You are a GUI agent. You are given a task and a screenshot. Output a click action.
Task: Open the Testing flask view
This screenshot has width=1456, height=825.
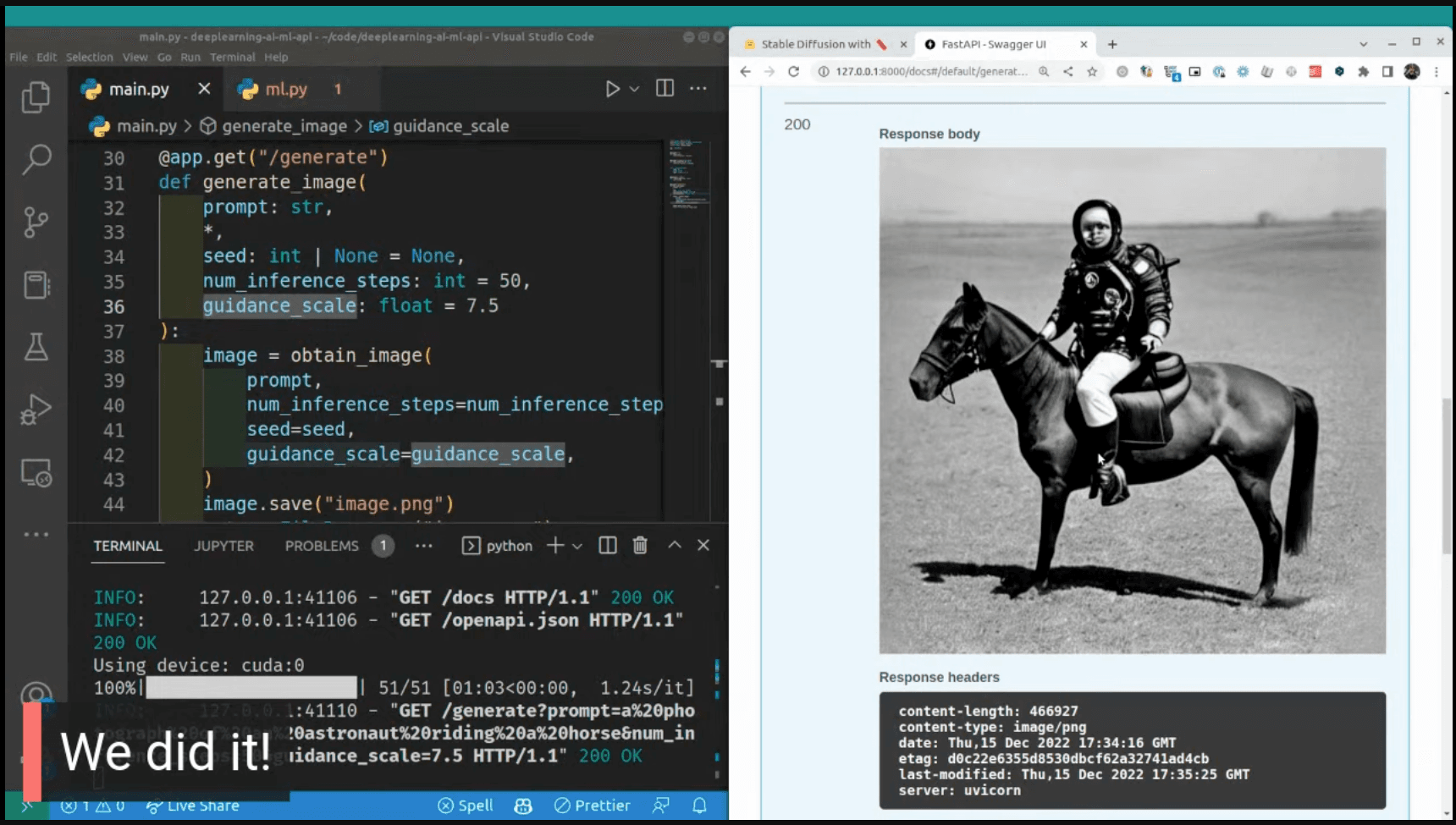point(36,347)
